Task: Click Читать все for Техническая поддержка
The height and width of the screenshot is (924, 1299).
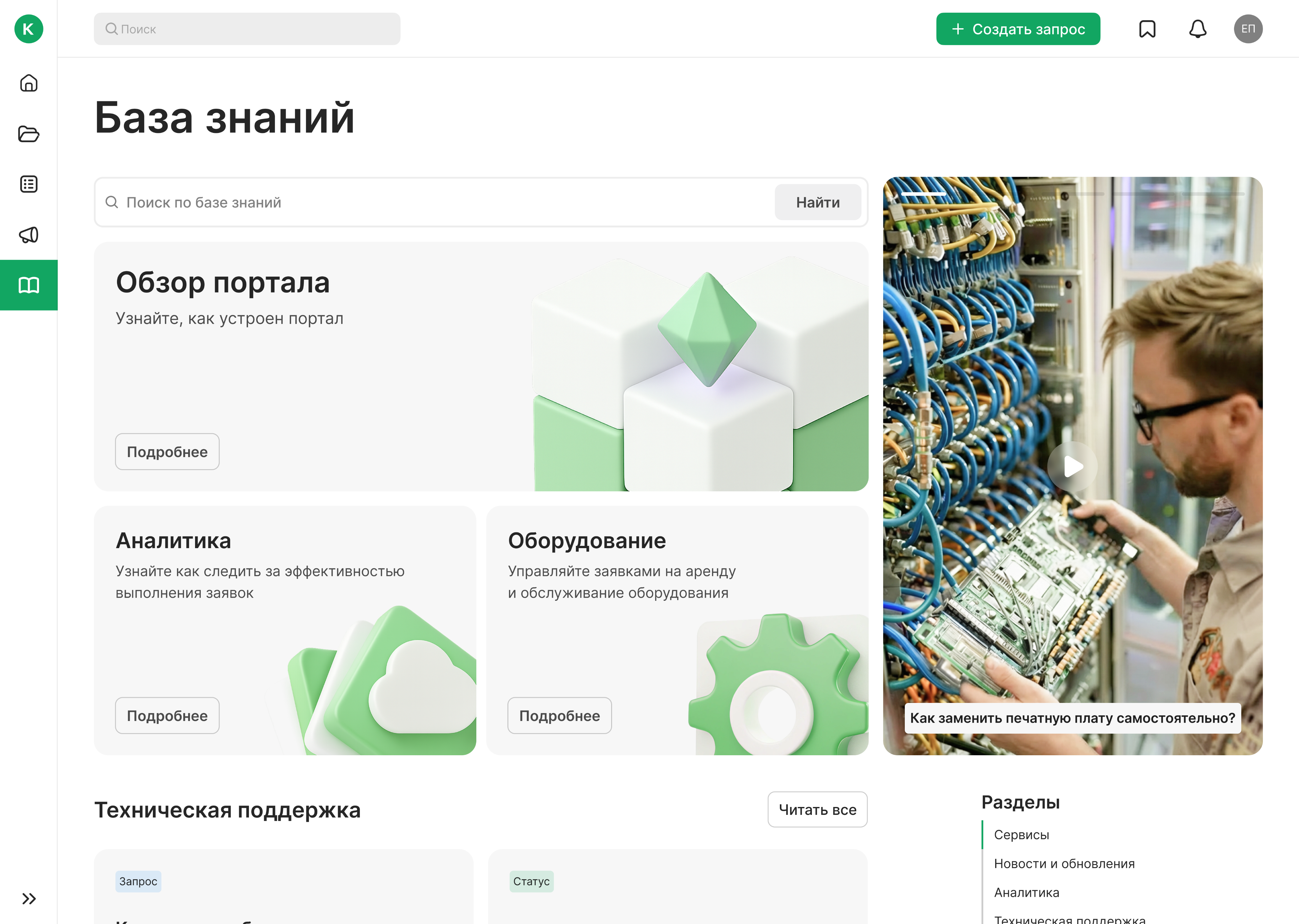Action: (x=817, y=809)
